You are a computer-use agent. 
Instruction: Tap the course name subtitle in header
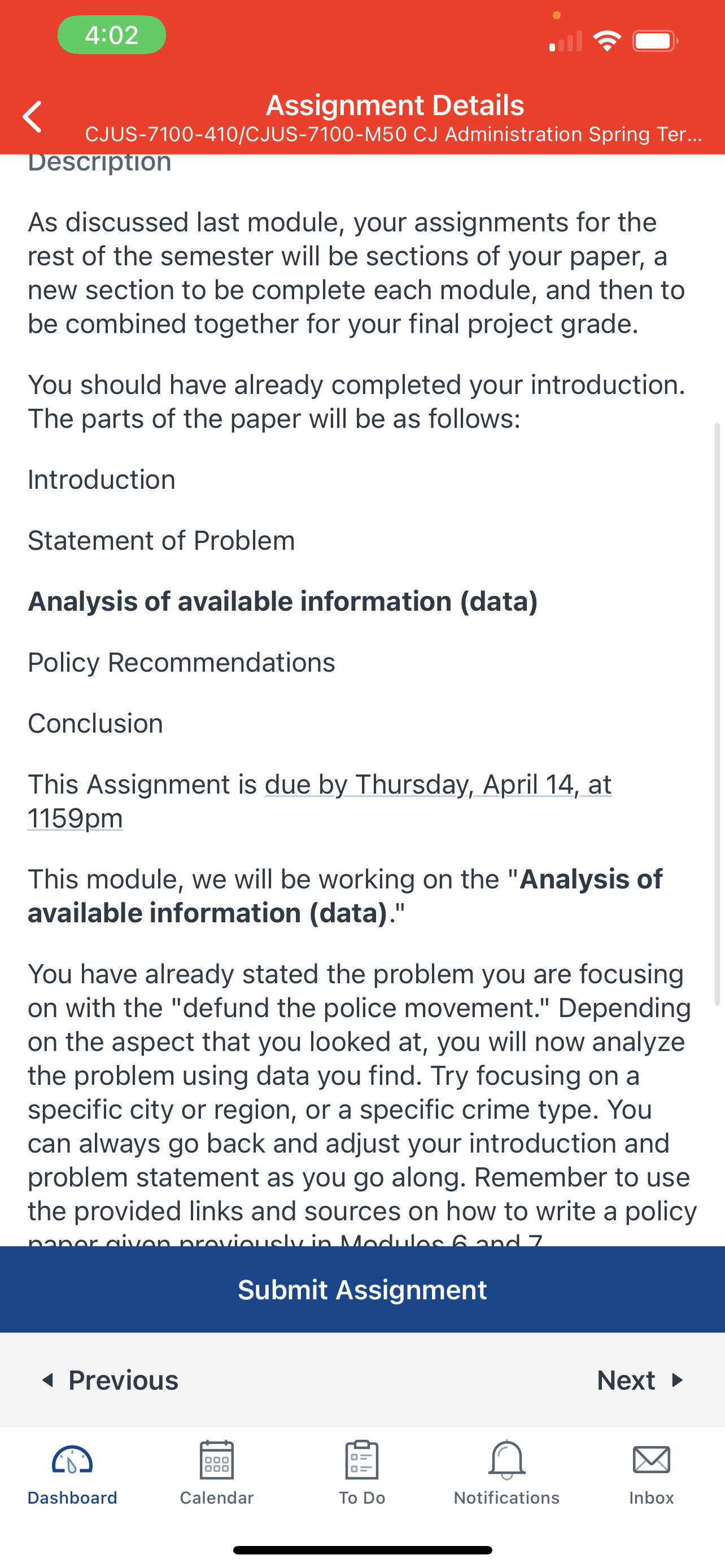[x=393, y=134]
